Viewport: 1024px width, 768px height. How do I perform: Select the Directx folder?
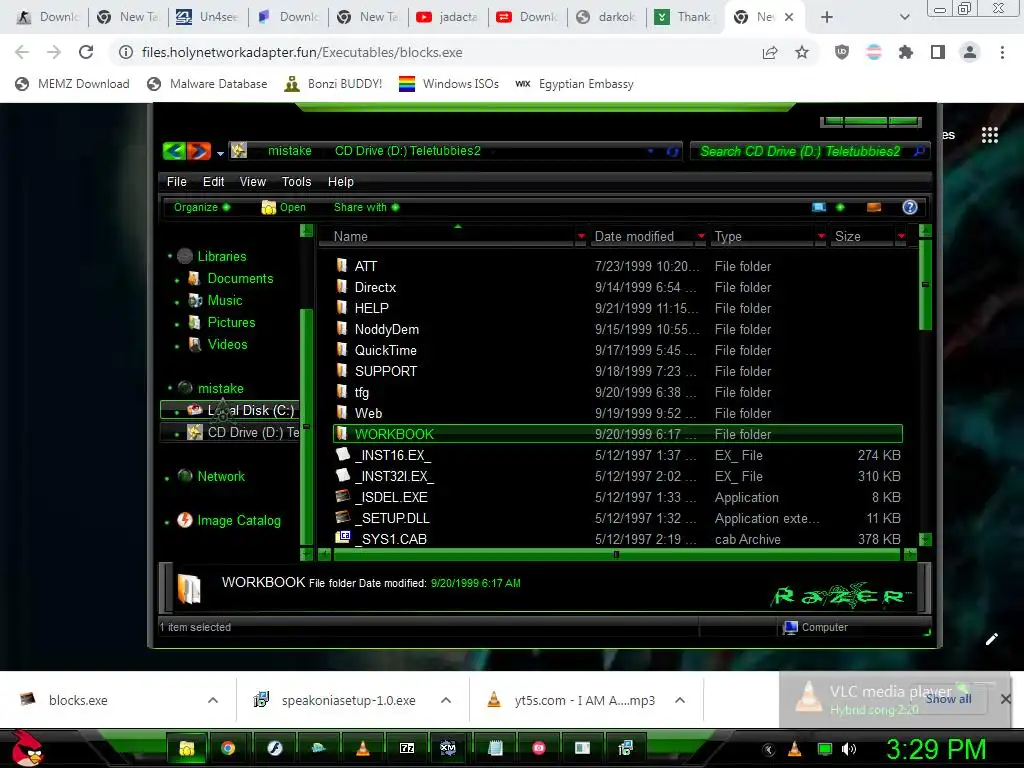[375, 287]
